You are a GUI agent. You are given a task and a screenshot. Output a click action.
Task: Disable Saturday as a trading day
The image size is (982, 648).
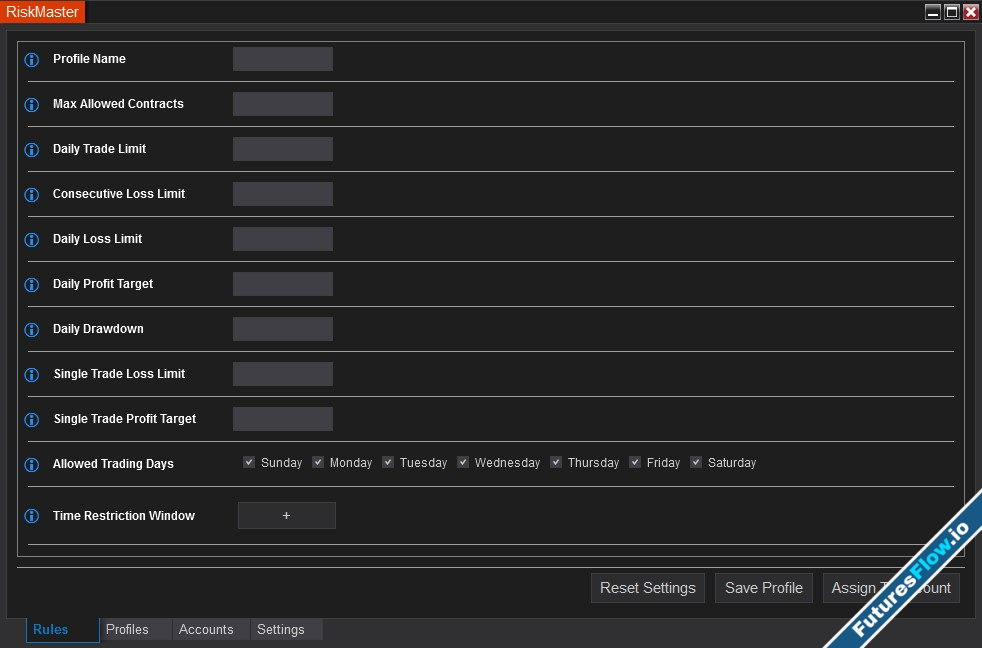[696, 462]
